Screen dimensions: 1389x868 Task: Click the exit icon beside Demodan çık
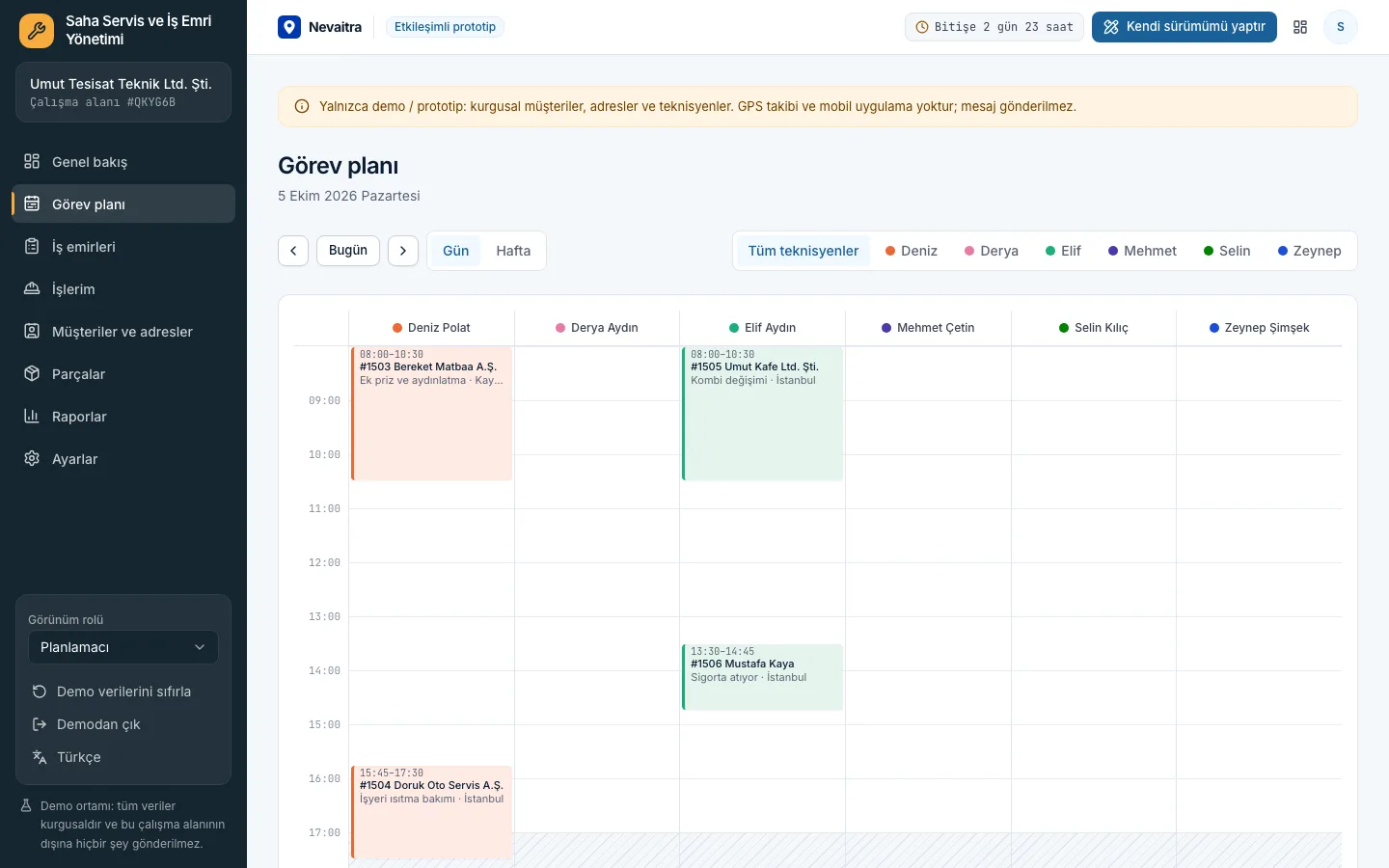pos(40,724)
